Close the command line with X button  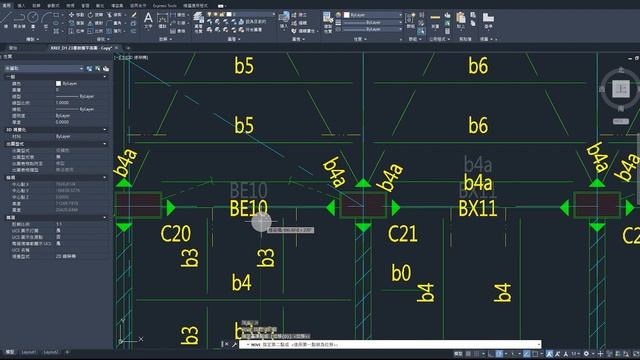227,344
